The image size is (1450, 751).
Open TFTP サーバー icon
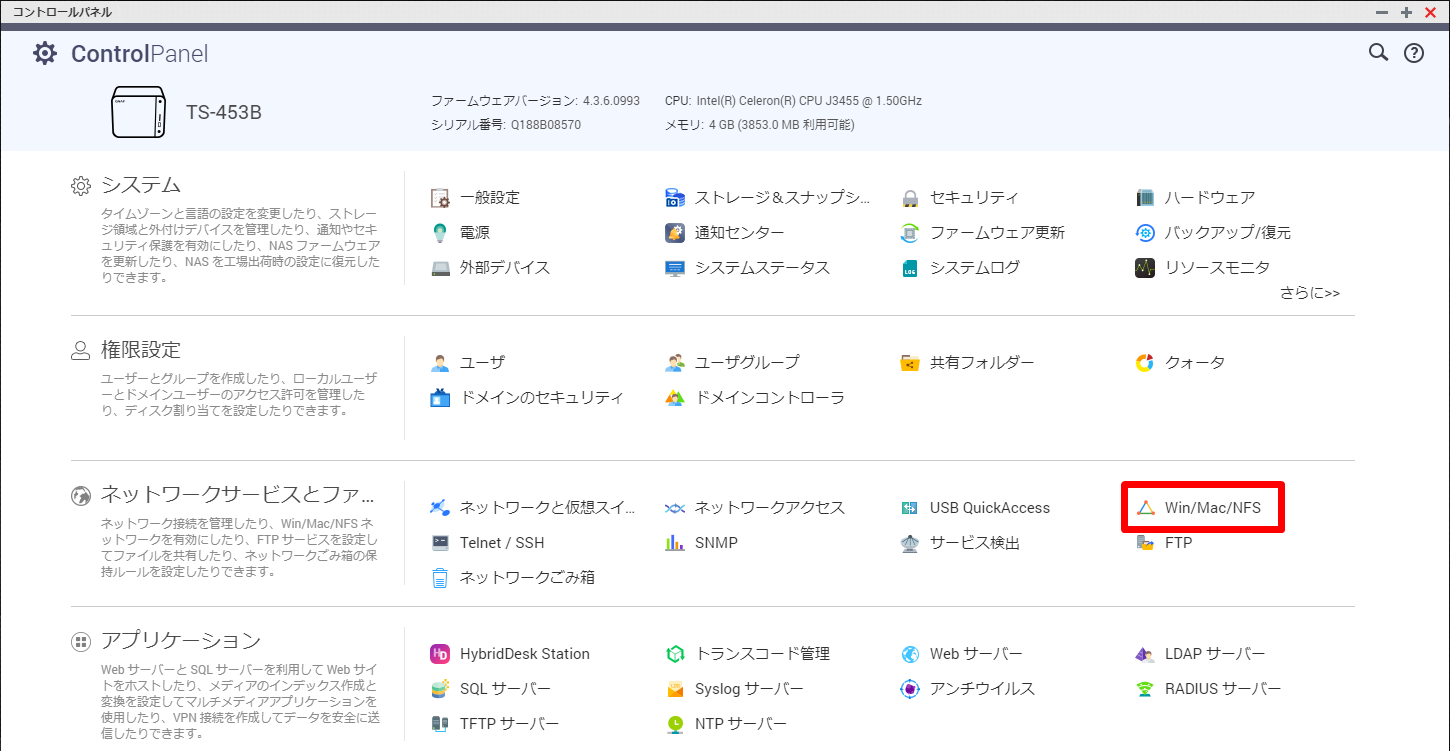(440, 724)
